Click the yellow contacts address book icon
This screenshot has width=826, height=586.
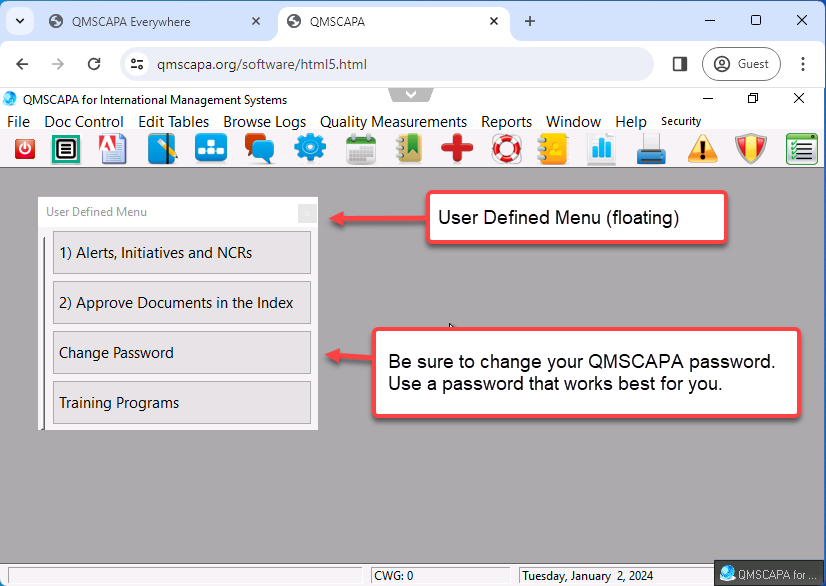(553, 150)
